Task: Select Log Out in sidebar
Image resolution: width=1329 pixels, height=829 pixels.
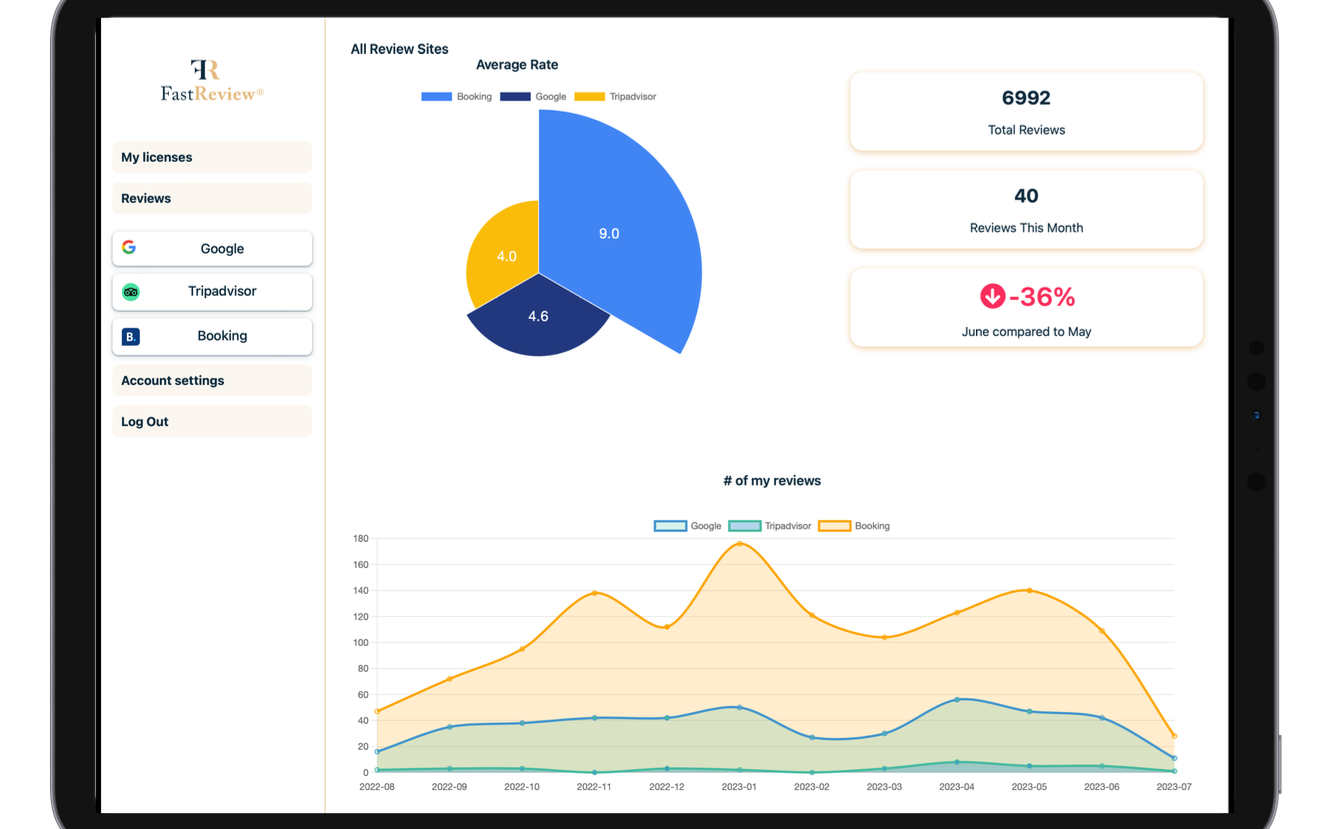Action: point(212,421)
